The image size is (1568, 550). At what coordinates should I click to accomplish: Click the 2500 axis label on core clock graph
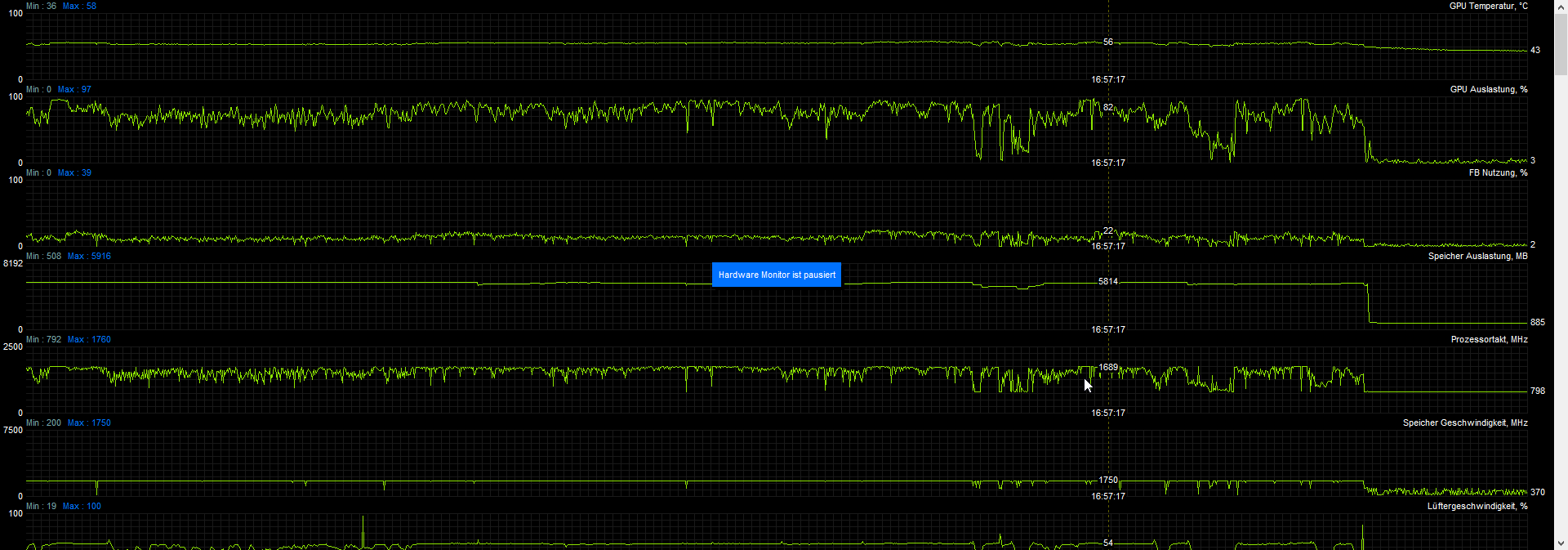[x=13, y=347]
